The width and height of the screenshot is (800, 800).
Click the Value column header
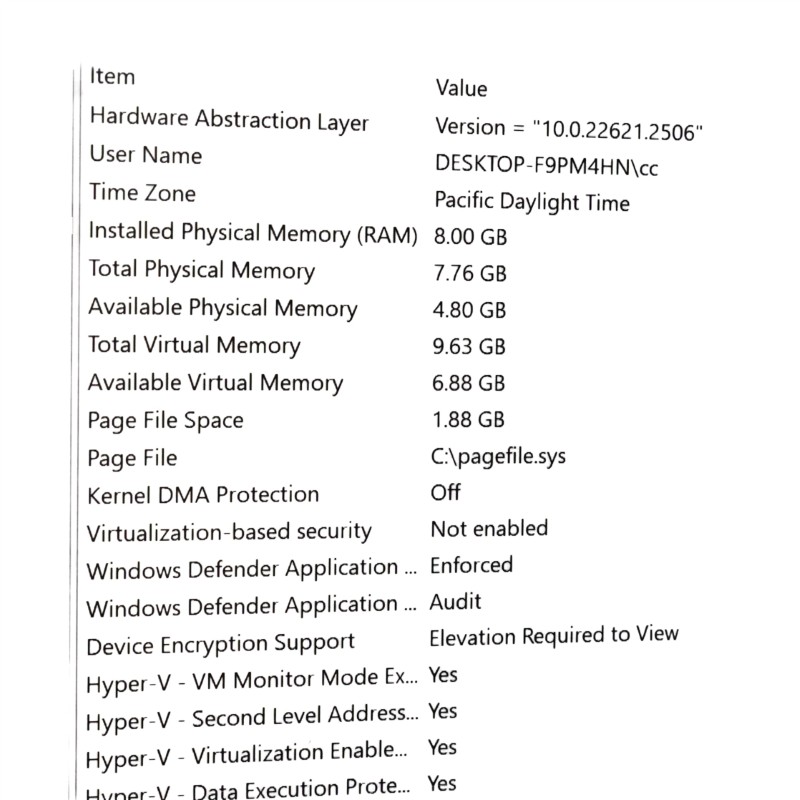pyautogui.click(x=461, y=89)
